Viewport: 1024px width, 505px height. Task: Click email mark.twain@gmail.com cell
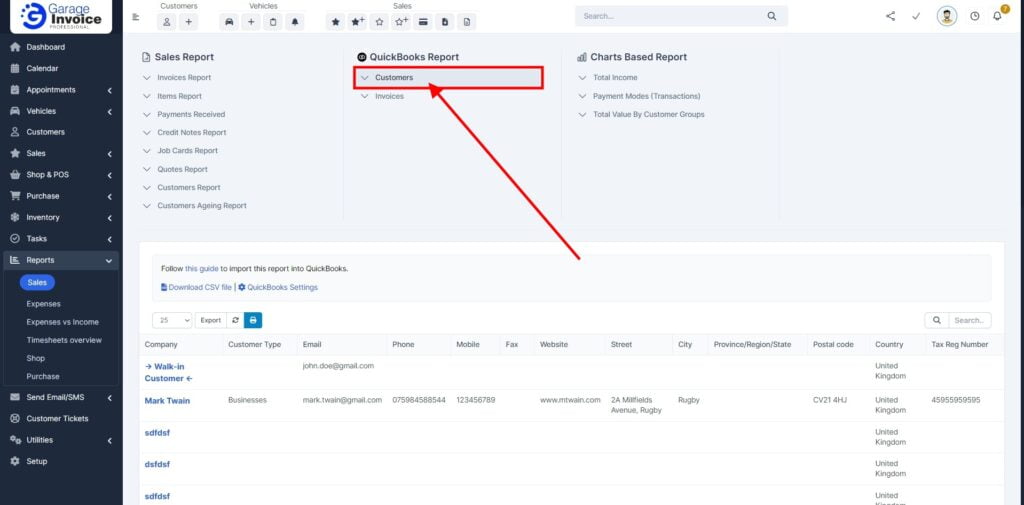pos(342,400)
